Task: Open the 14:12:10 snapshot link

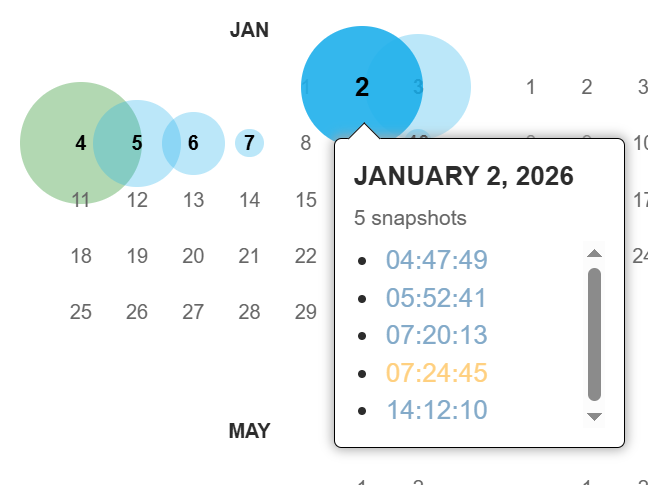Action: tap(436, 410)
